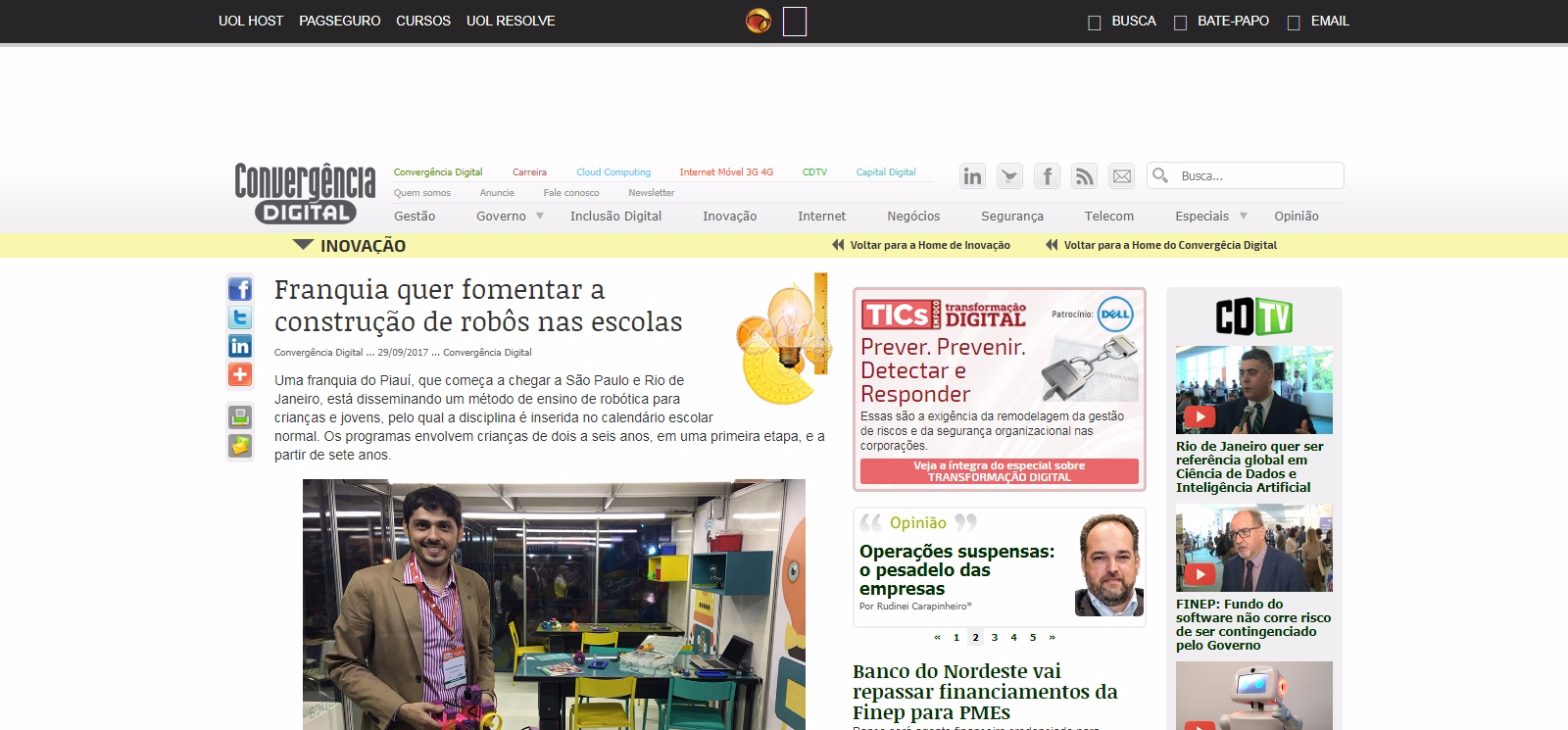Click the article photo of man with robot

(x=554, y=605)
